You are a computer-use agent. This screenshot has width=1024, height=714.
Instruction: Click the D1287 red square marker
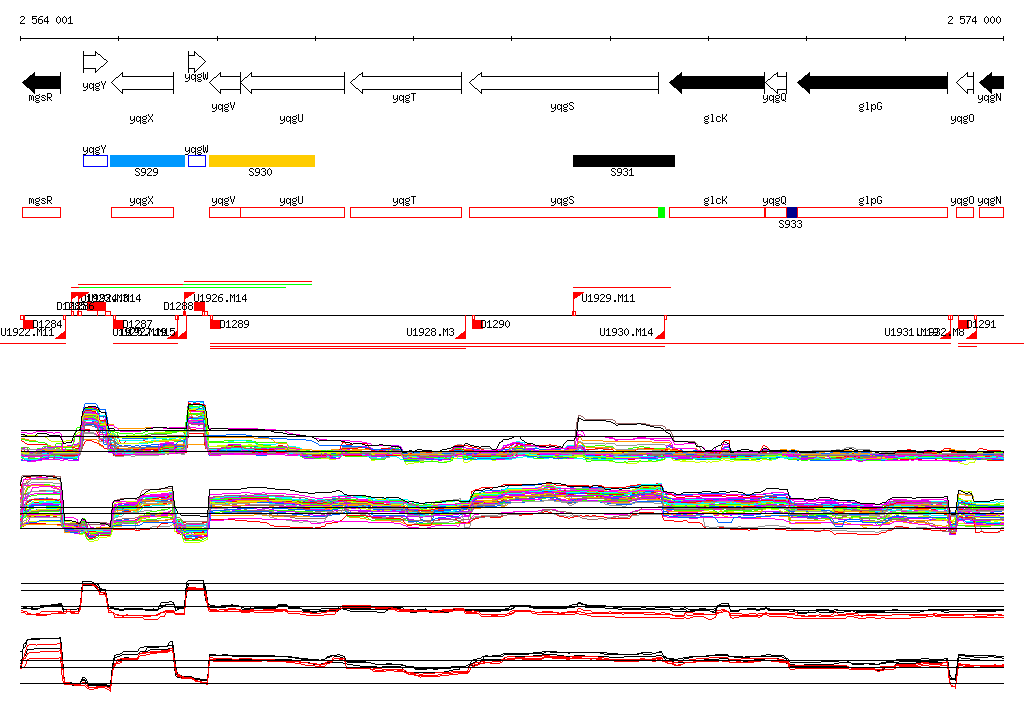(118, 324)
